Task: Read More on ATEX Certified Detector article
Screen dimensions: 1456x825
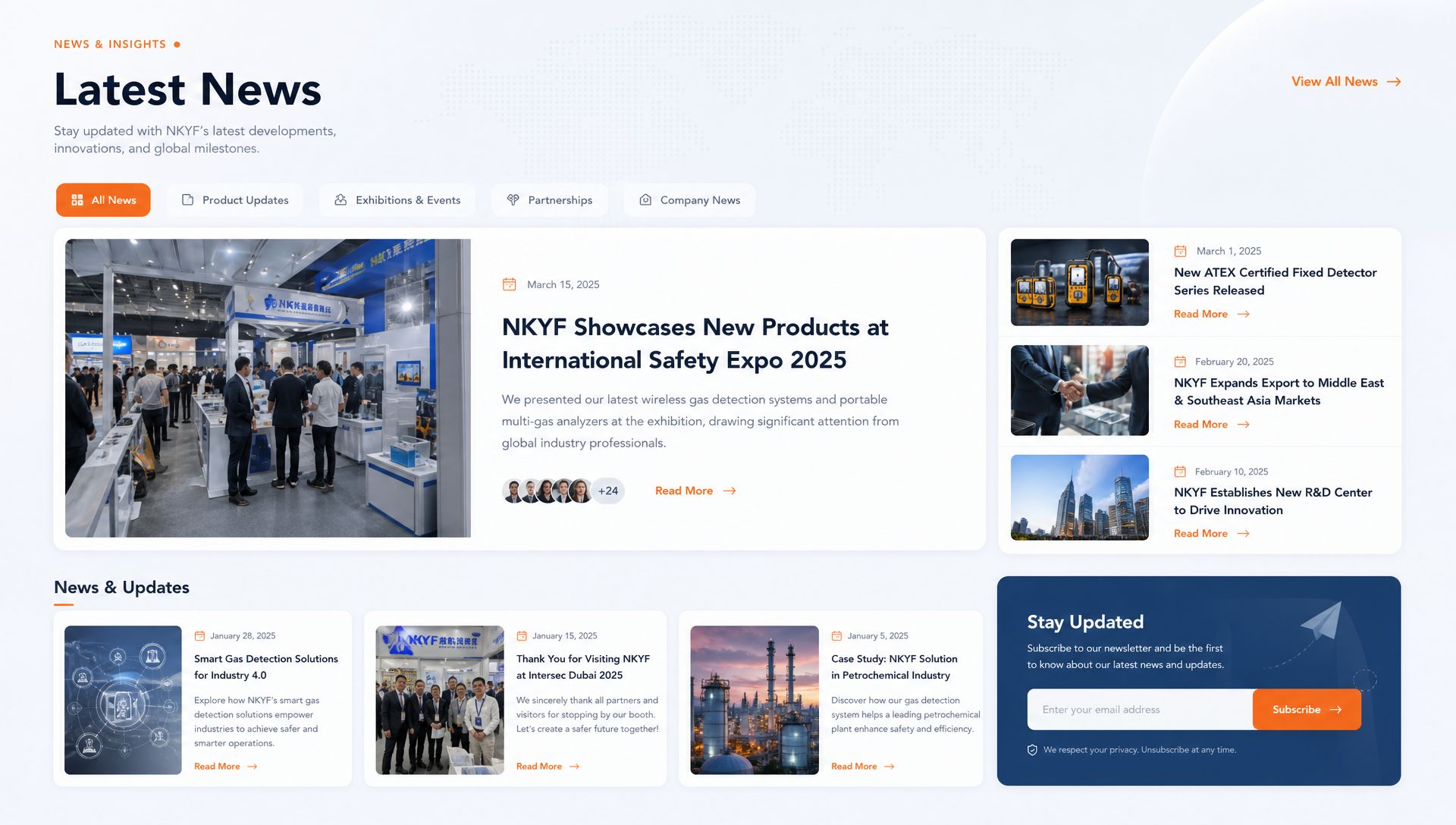Action: click(1200, 314)
